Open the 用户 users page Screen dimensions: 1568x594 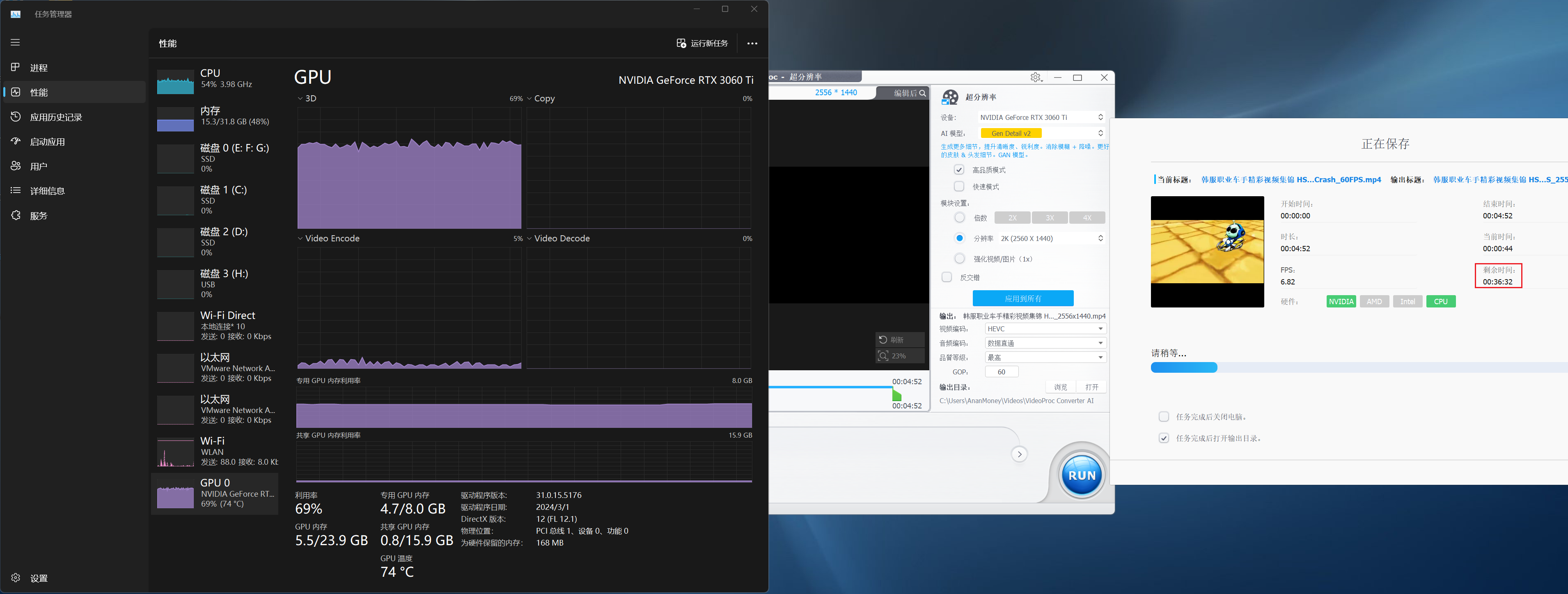pos(74,166)
